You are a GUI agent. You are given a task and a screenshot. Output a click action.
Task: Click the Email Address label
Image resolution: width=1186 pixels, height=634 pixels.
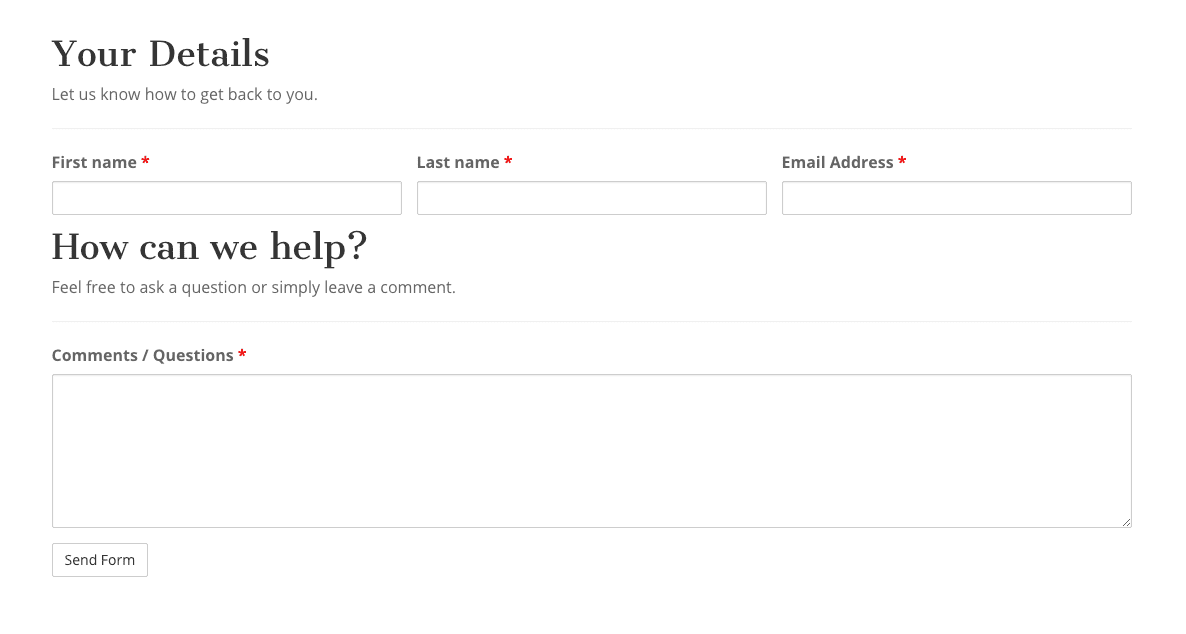click(x=837, y=162)
